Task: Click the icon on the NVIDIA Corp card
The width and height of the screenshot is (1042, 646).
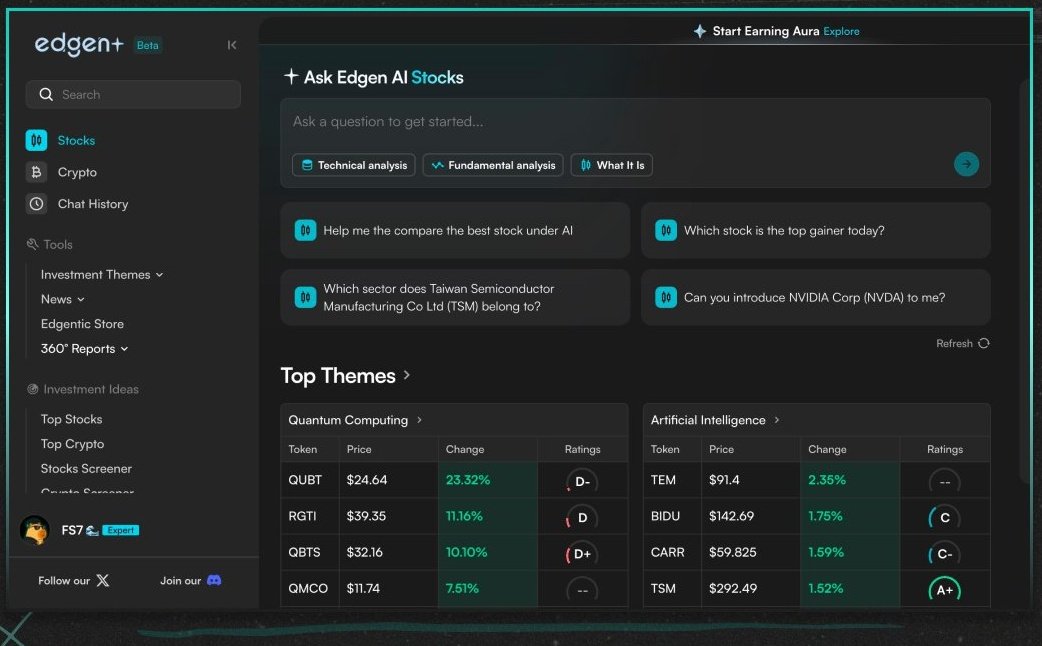Action: click(x=666, y=297)
